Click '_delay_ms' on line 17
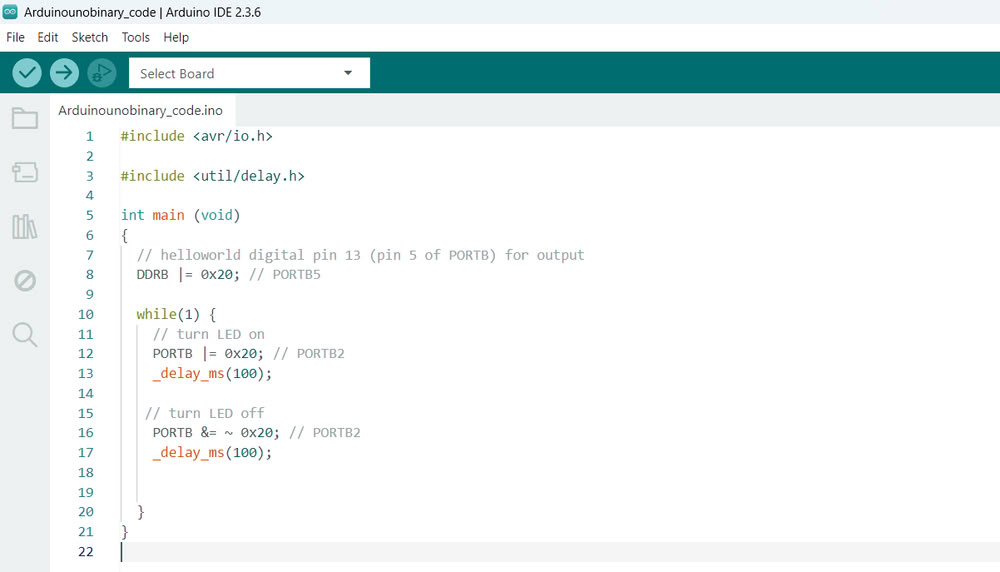The height and width of the screenshot is (572, 1000). (x=189, y=453)
